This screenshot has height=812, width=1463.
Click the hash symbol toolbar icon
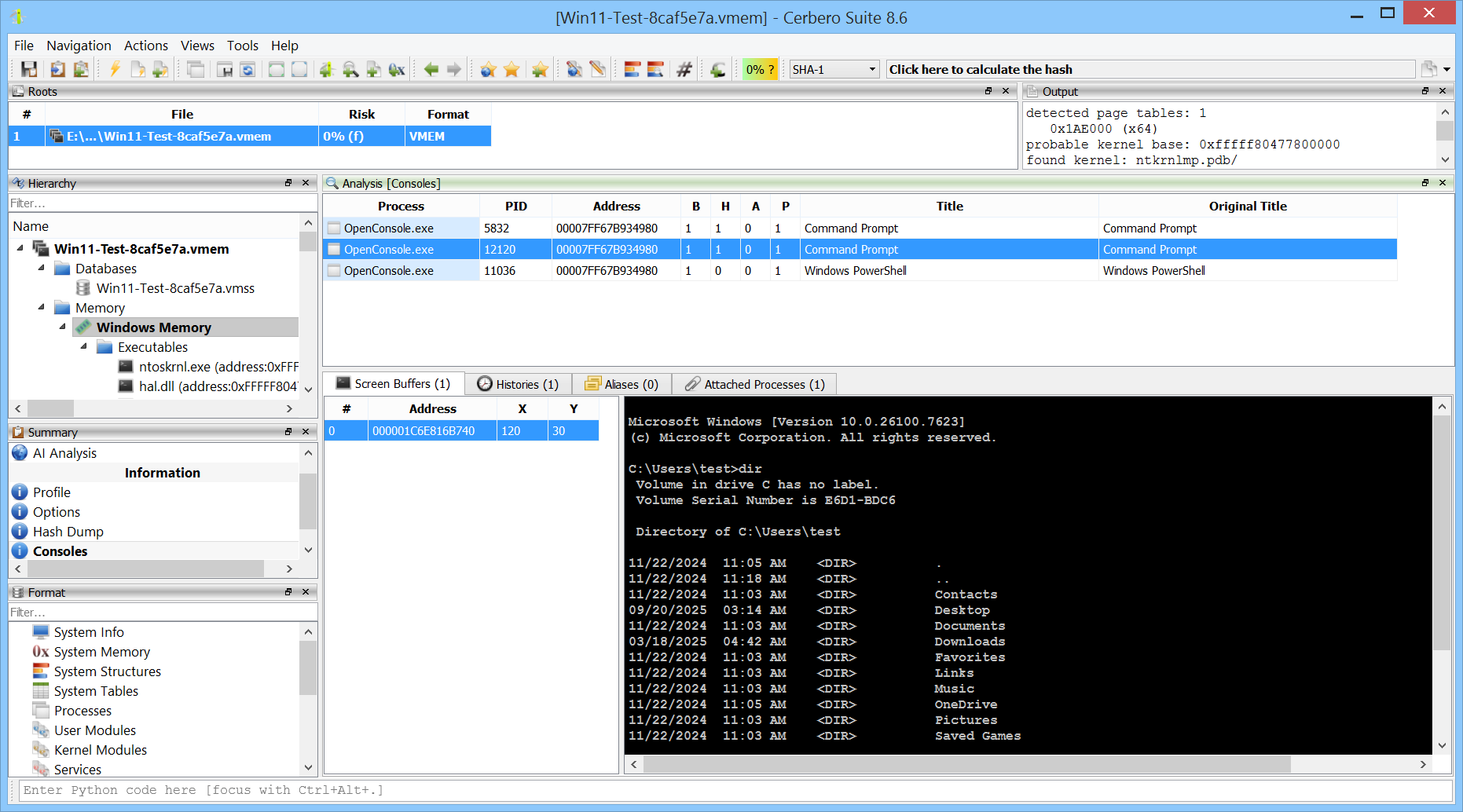[x=684, y=70]
